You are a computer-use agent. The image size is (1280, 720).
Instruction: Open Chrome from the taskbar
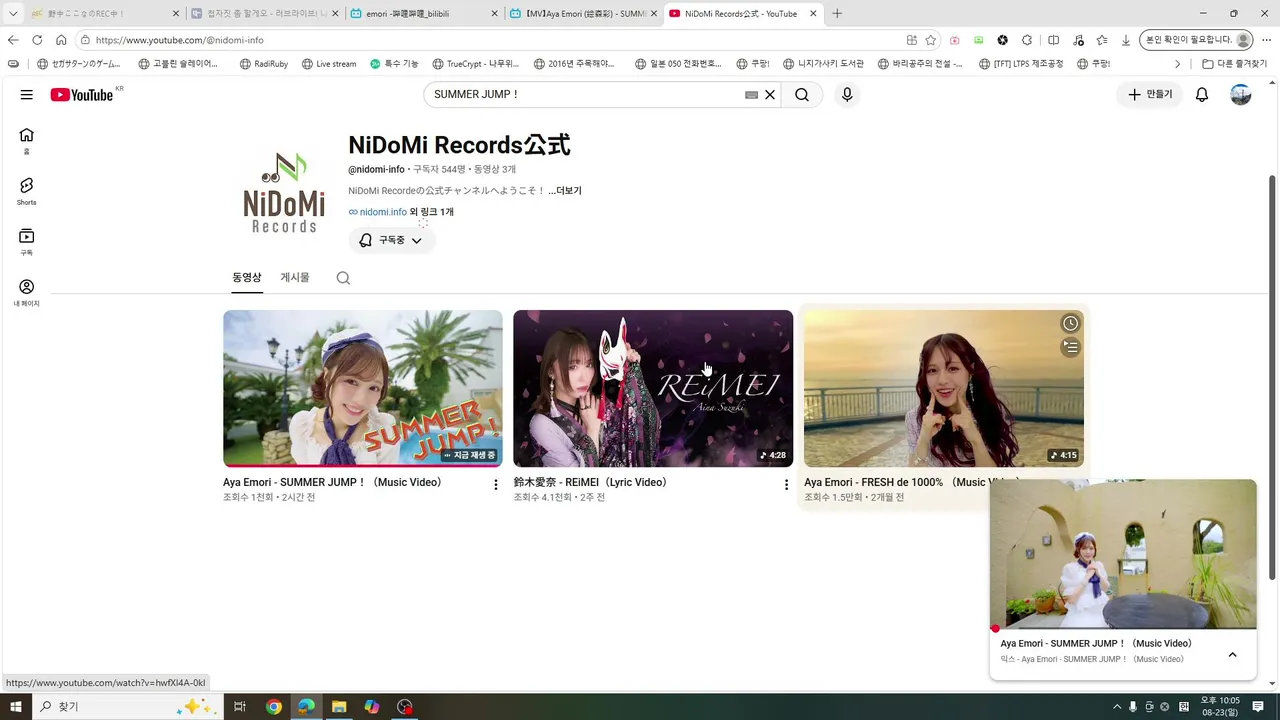[274, 707]
